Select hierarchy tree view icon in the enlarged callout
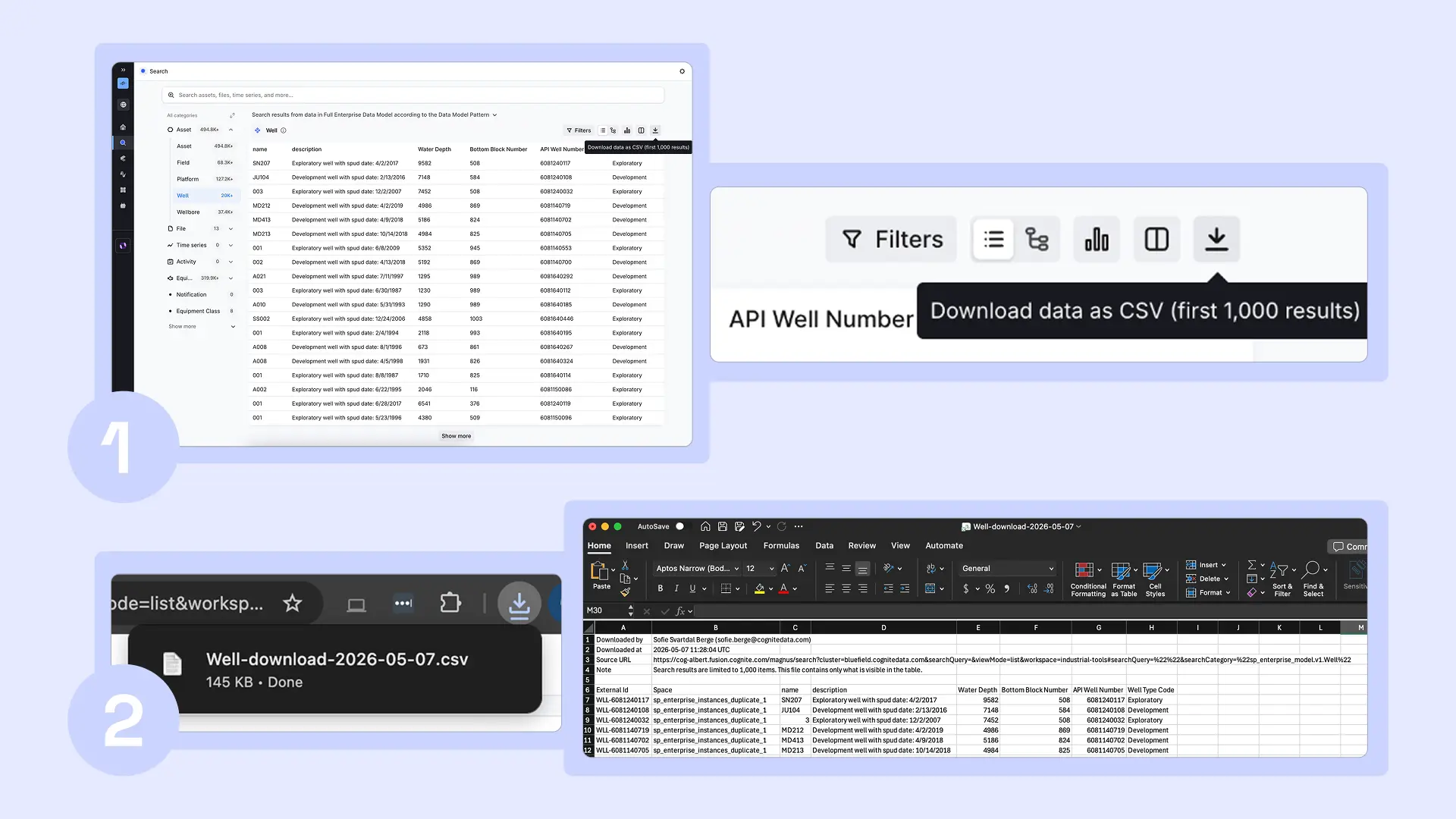Screen dimensions: 1456x819 point(1037,240)
